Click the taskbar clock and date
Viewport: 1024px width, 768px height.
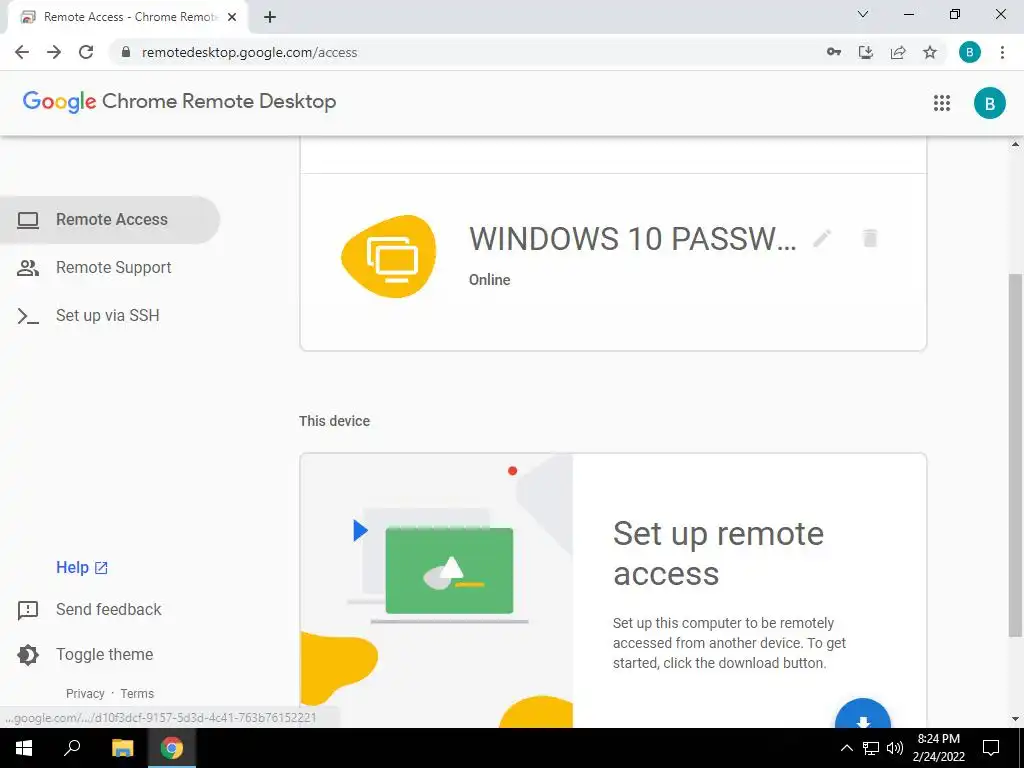pos(938,748)
